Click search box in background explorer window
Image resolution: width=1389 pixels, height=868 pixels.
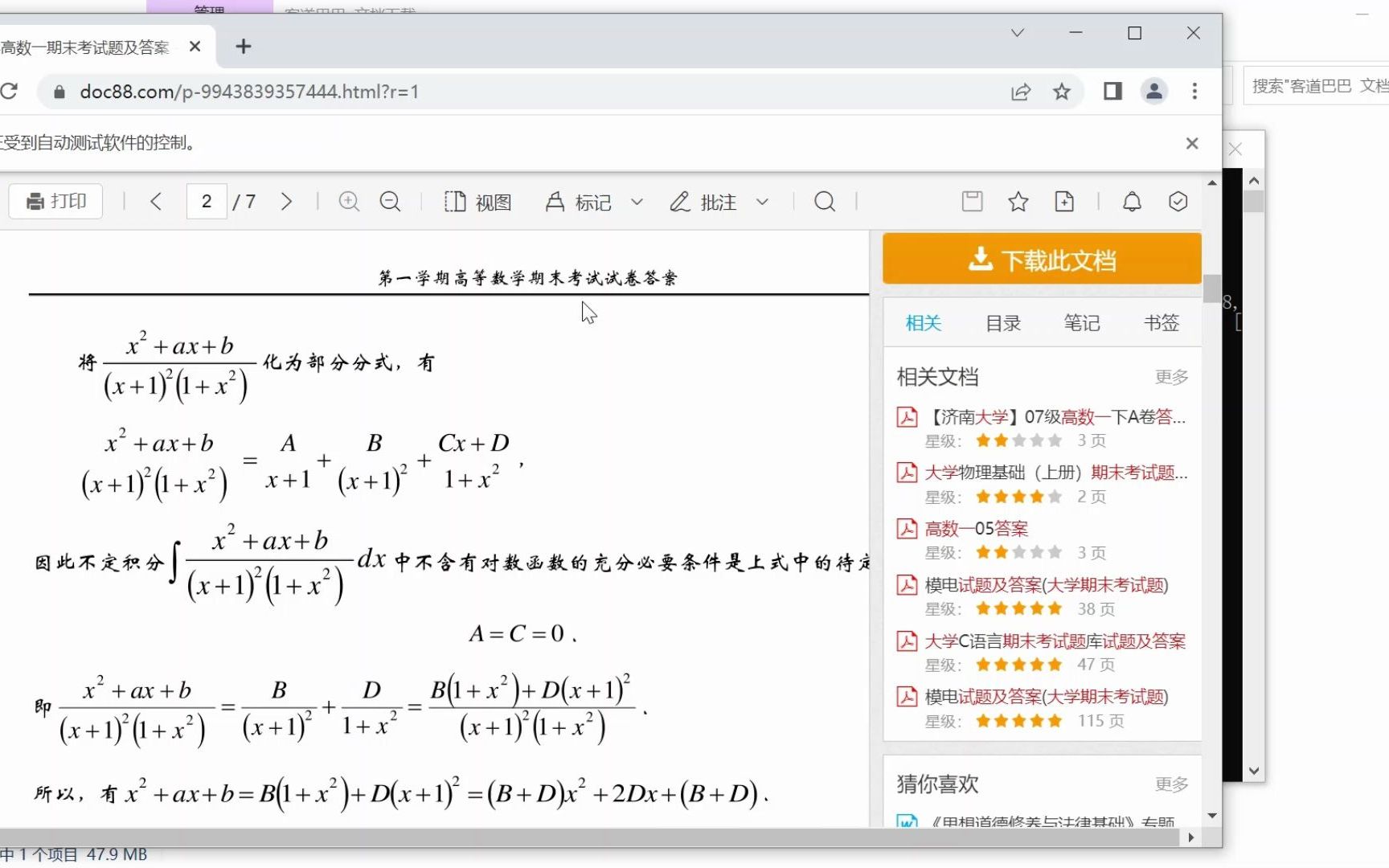pyautogui.click(x=1317, y=85)
